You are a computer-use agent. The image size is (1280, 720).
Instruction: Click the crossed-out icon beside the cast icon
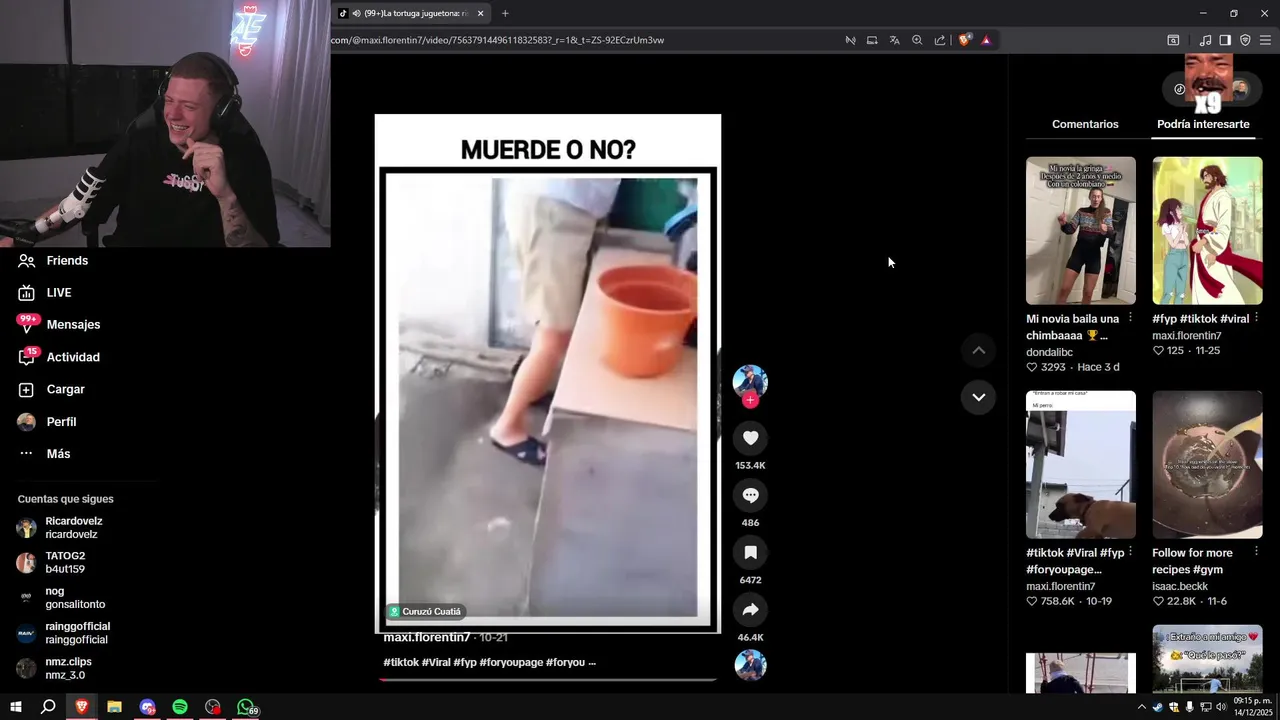850,40
